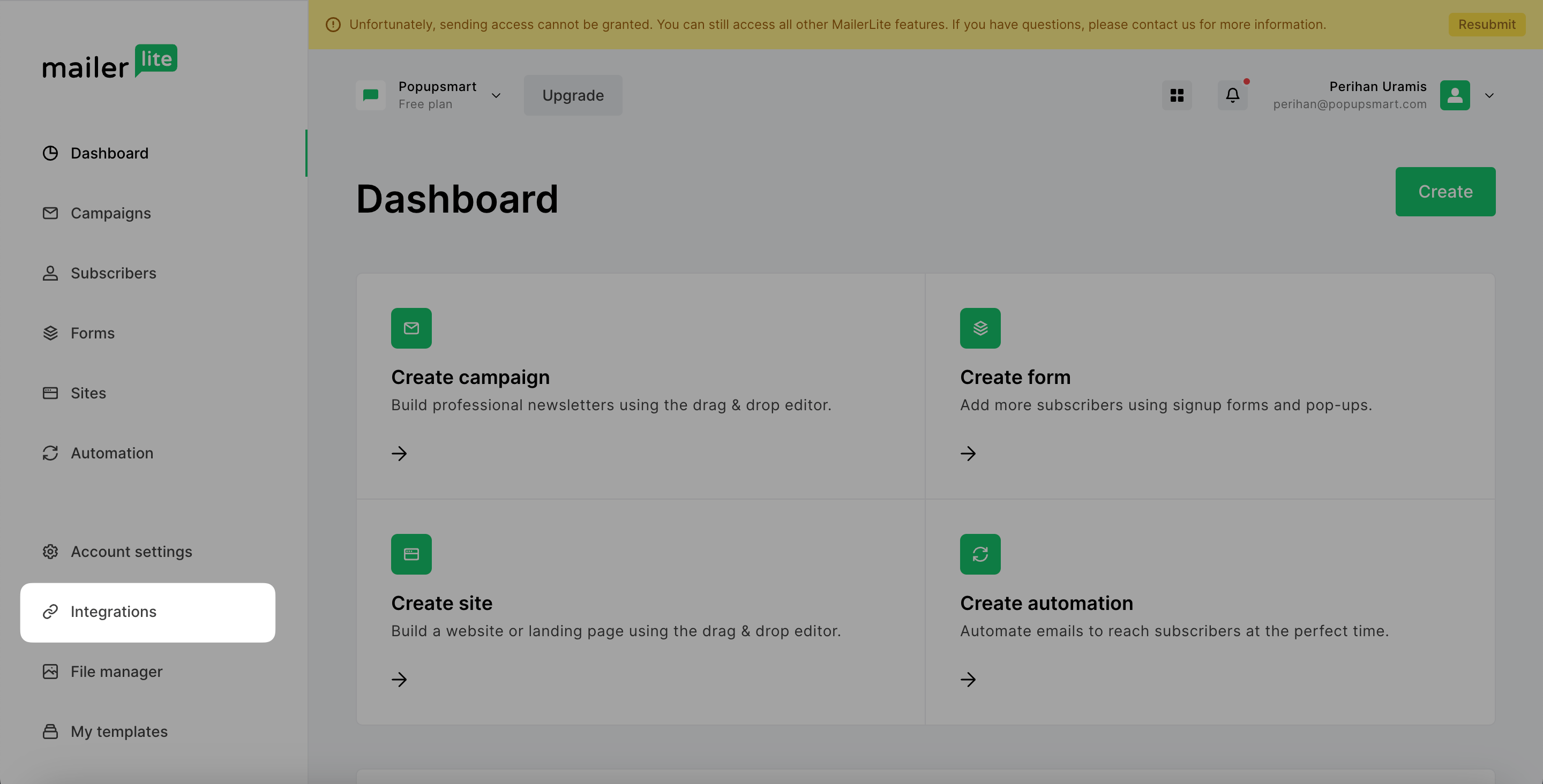This screenshot has height=784, width=1543.
Task: Click the Campaigns envelope icon
Action: tap(49, 213)
